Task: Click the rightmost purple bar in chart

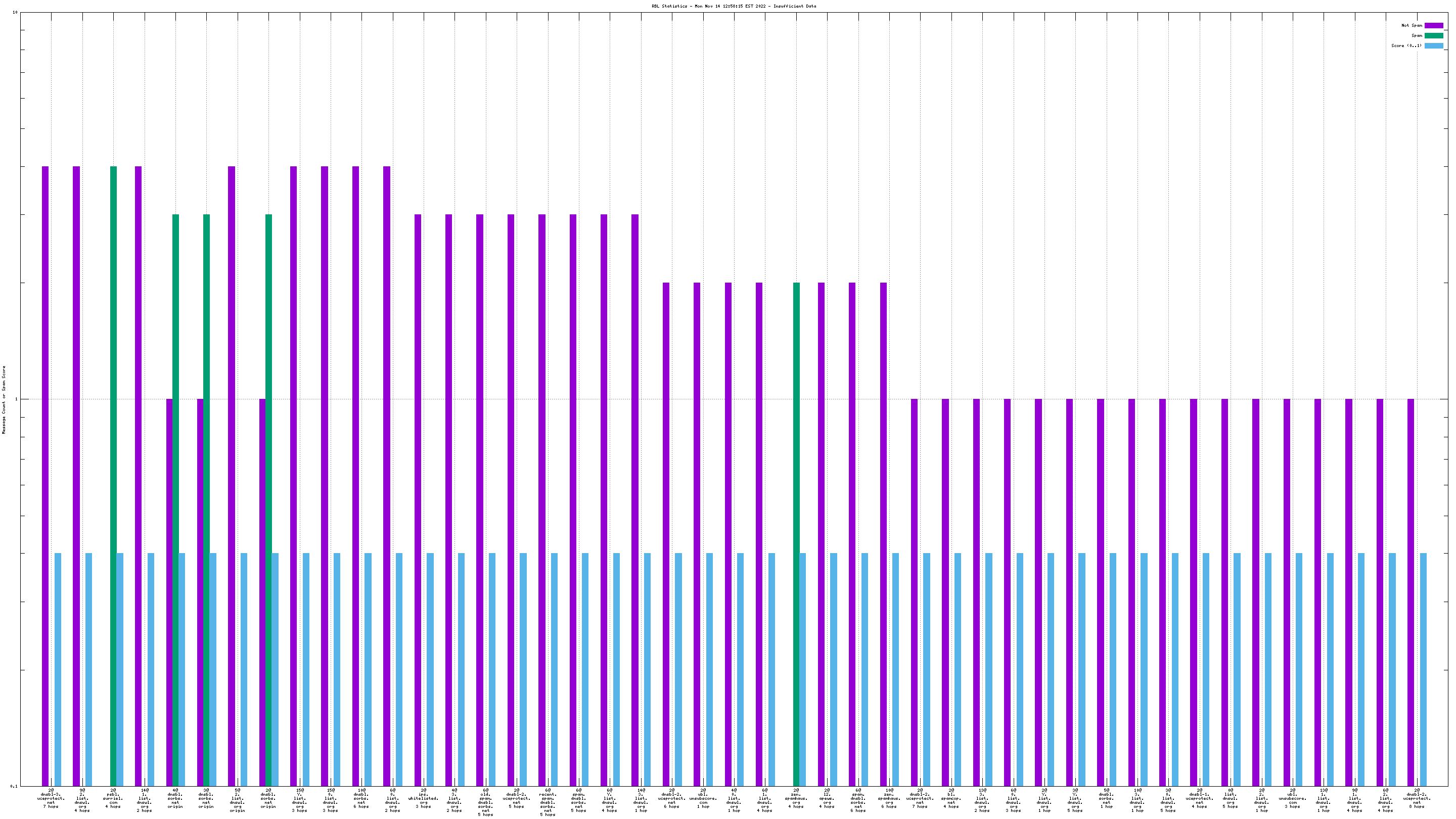Action: 1410,593
